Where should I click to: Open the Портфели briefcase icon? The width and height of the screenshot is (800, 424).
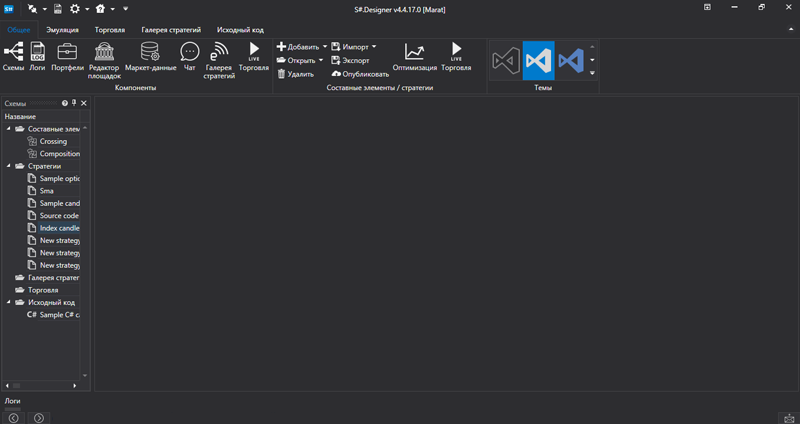click(x=68, y=57)
